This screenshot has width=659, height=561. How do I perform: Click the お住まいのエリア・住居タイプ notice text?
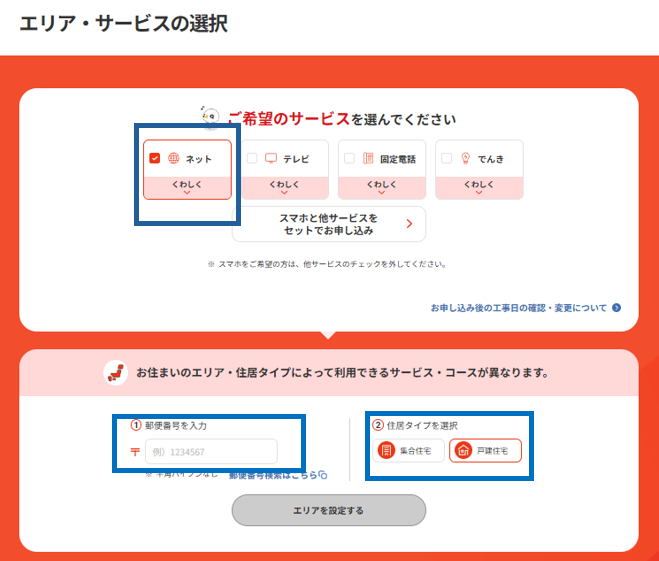tap(343, 373)
